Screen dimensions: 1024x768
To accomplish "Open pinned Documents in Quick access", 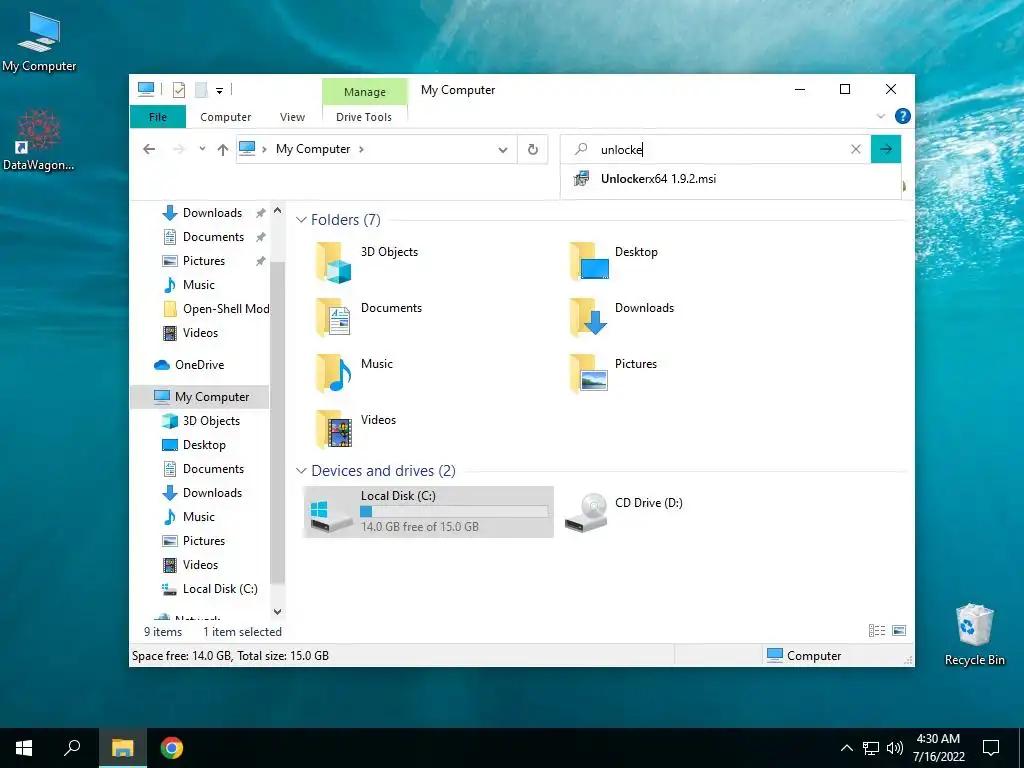I will [x=213, y=237].
